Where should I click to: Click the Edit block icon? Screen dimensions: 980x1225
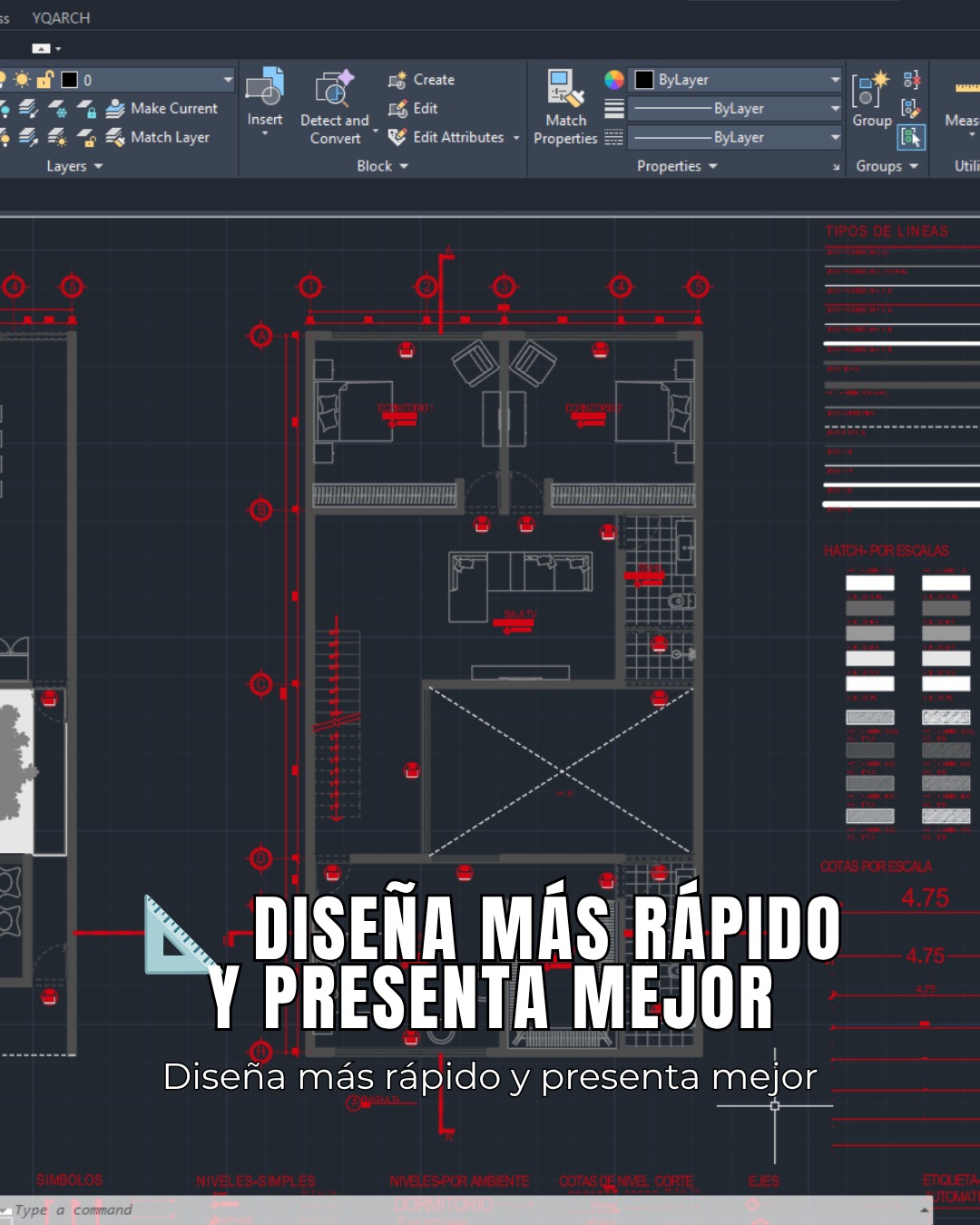tap(397, 109)
